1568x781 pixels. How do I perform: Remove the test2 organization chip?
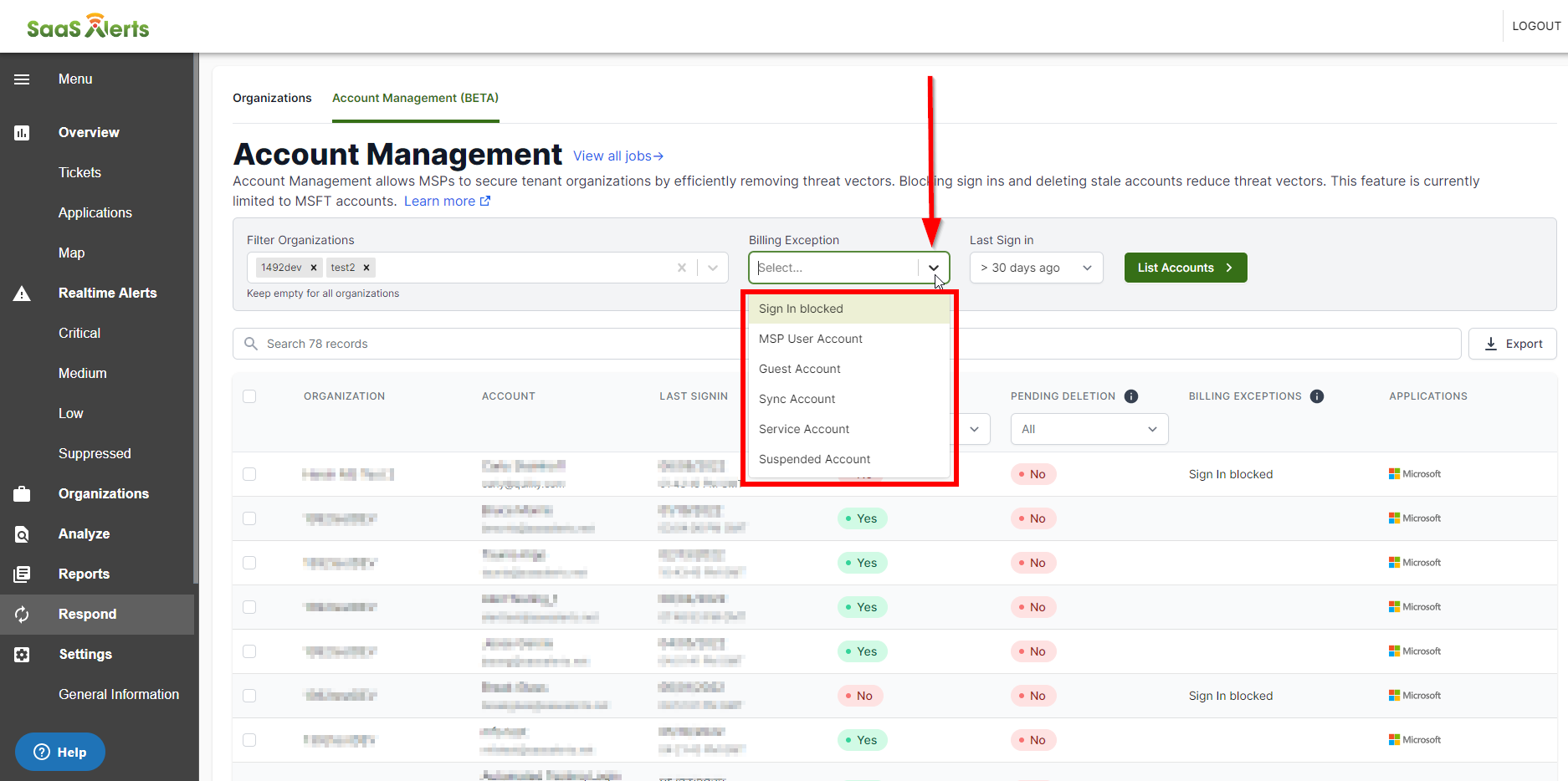click(x=366, y=268)
